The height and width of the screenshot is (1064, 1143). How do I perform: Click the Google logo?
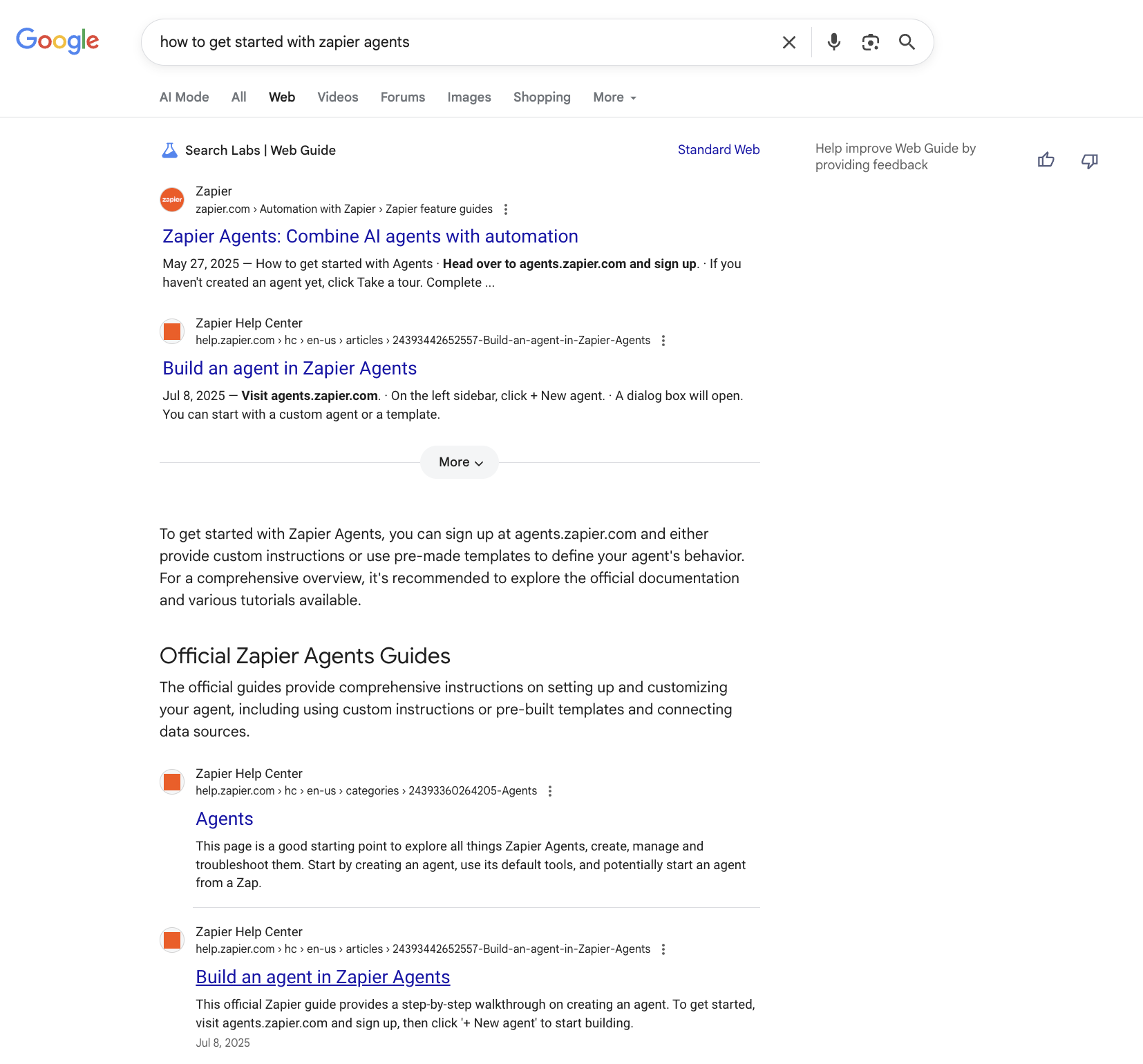57,41
